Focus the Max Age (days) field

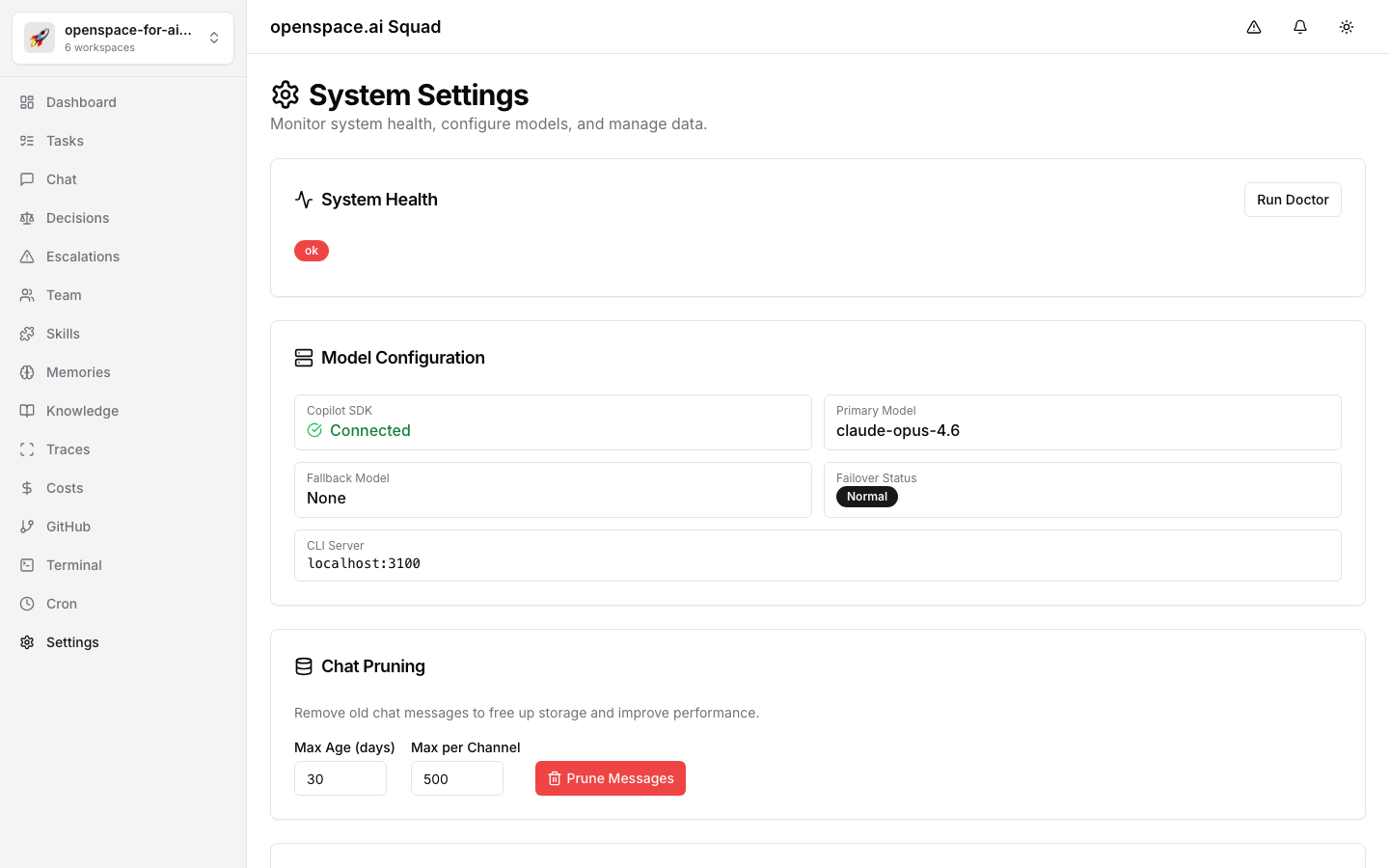pos(340,778)
